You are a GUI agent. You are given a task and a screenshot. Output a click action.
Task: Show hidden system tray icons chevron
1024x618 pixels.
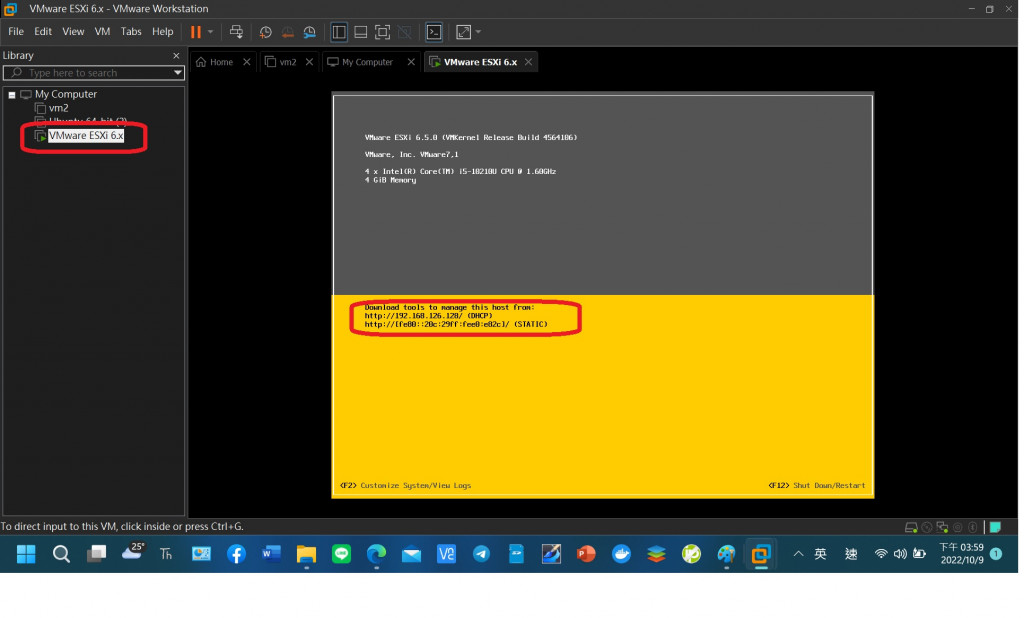pos(799,555)
